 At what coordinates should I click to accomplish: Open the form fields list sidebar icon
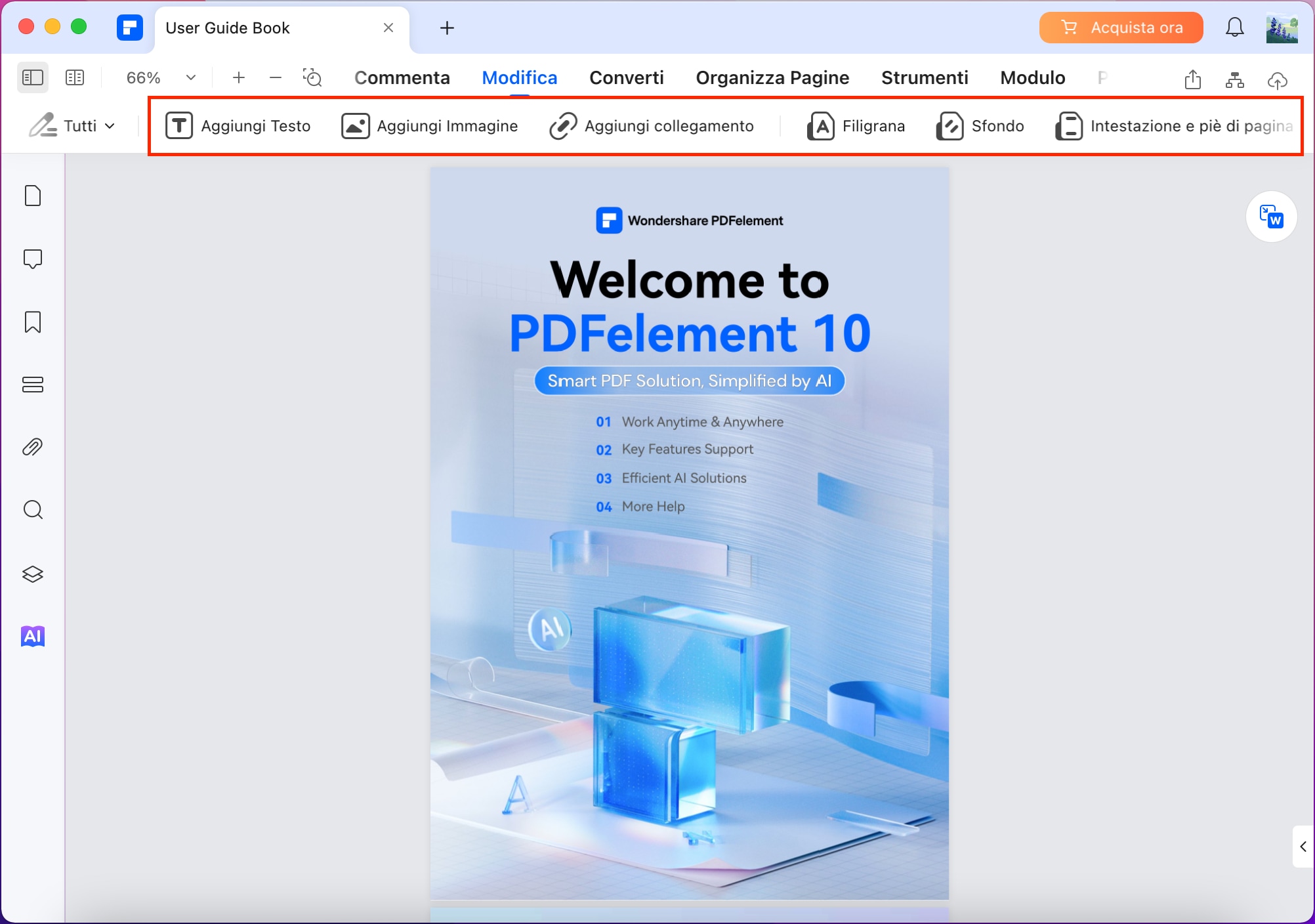pos(33,385)
